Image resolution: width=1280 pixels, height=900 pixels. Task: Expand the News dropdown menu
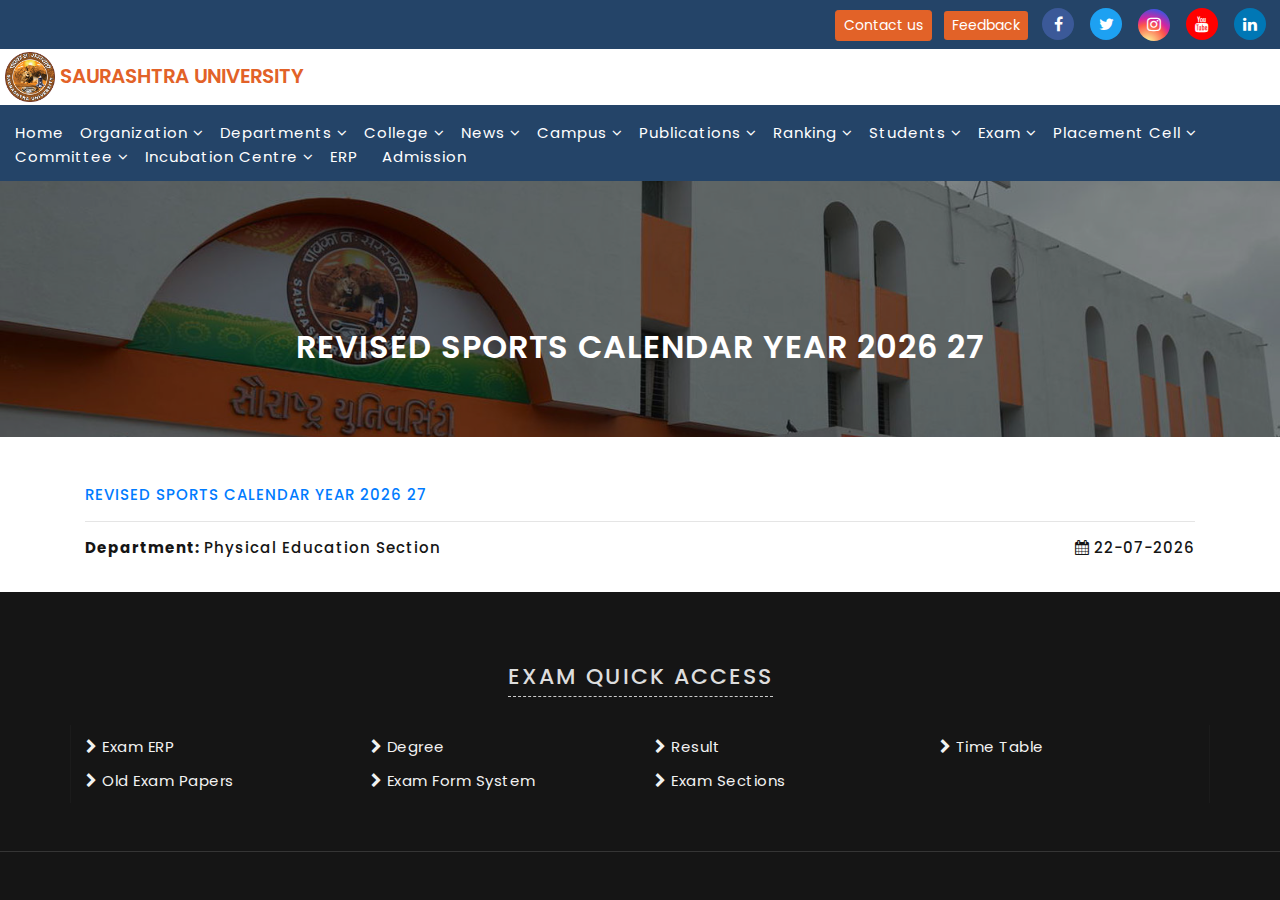coord(490,133)
